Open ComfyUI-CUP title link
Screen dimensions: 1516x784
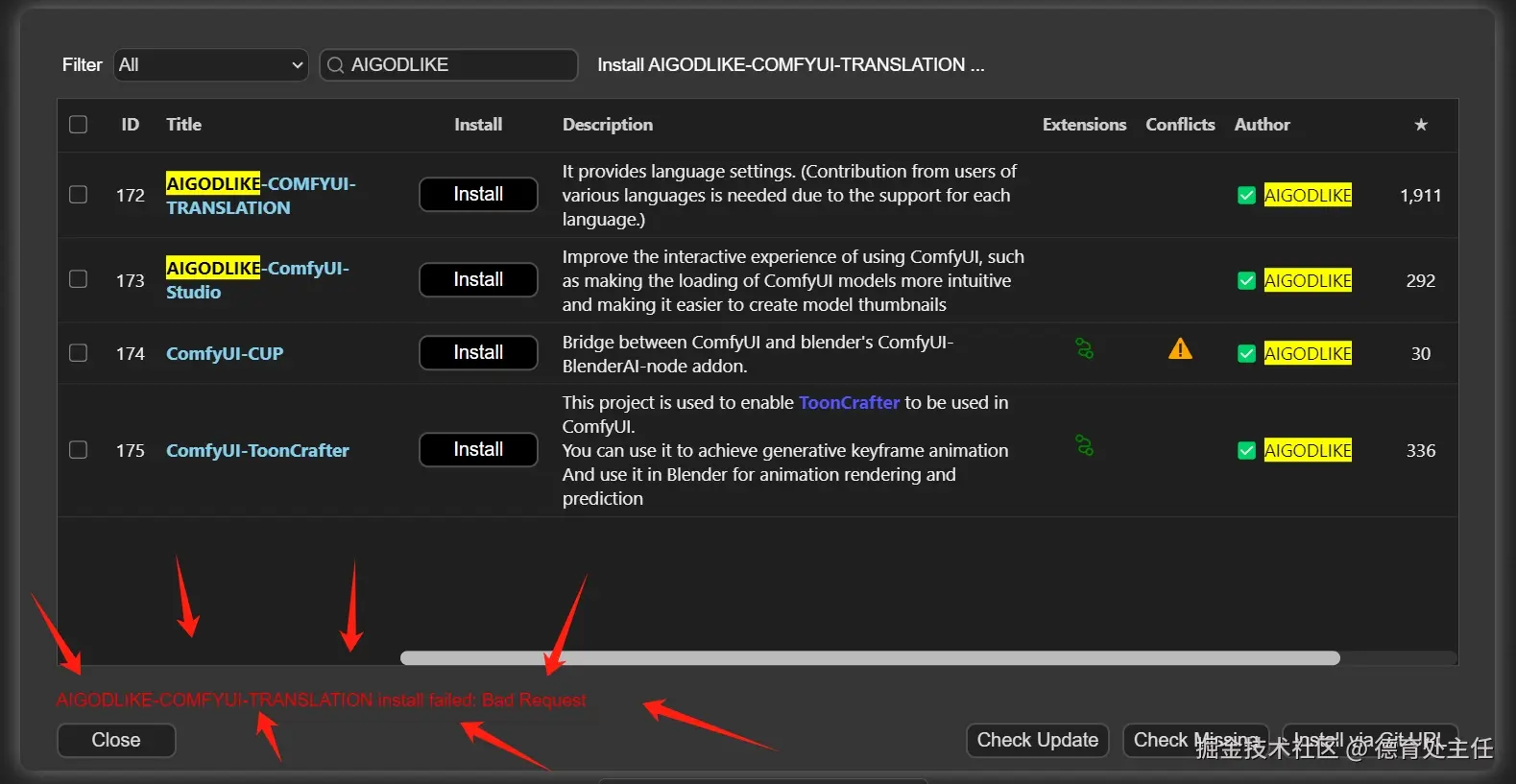225,353
